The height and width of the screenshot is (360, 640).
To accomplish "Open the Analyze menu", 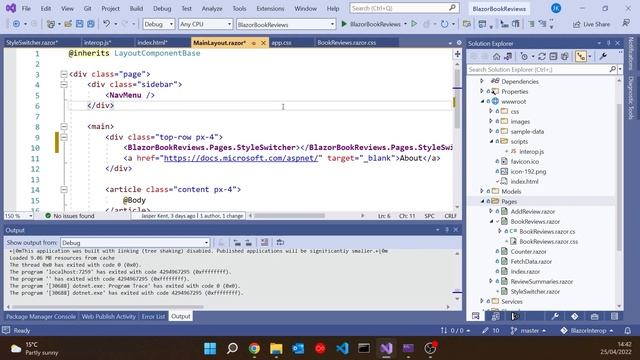I will point(212,8).
